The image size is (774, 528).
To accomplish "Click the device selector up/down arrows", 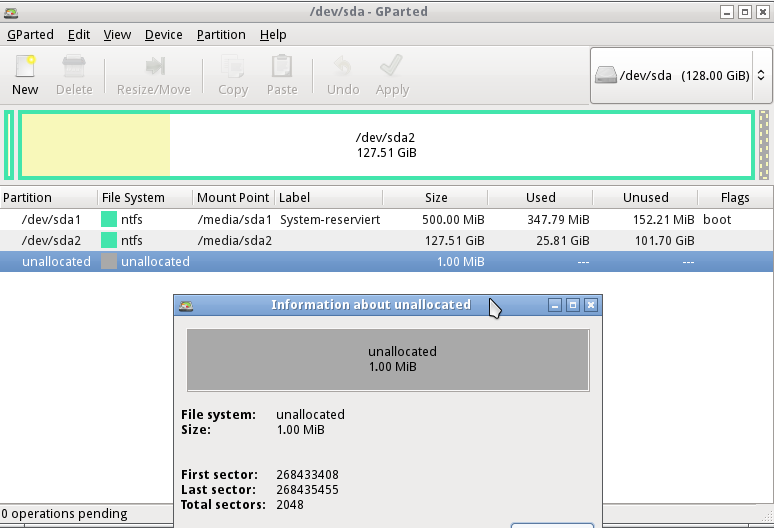I will click(x=761, y=75).
